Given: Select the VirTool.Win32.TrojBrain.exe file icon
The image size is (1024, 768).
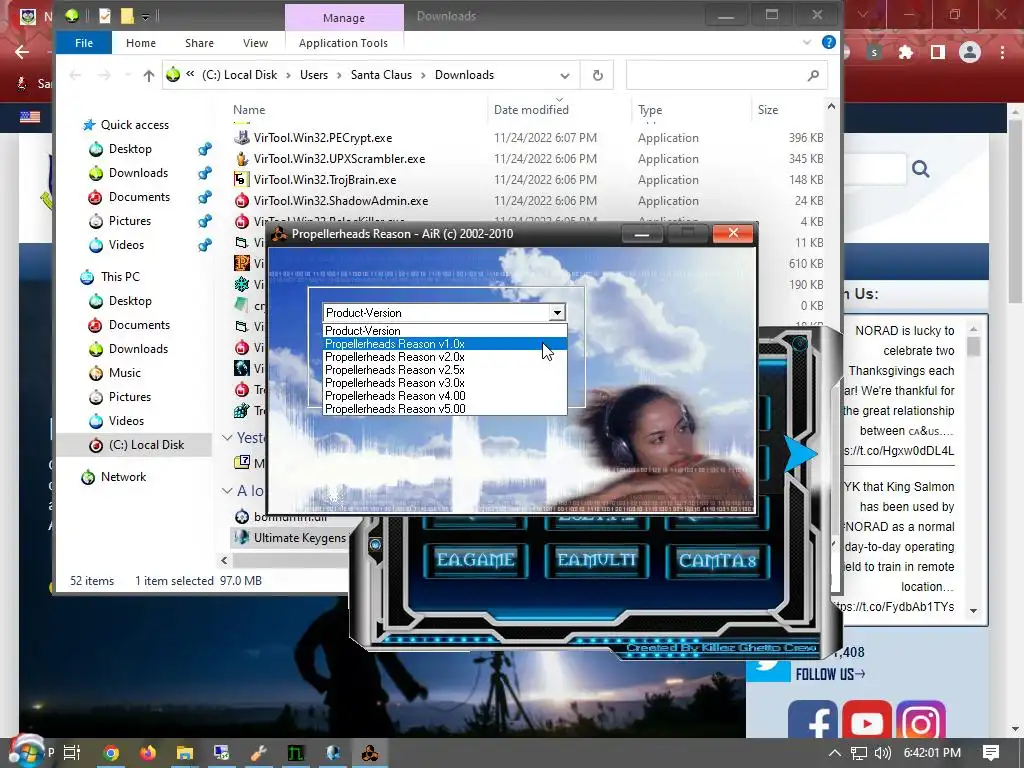Looking at the screenshot, I should (242, 180).
